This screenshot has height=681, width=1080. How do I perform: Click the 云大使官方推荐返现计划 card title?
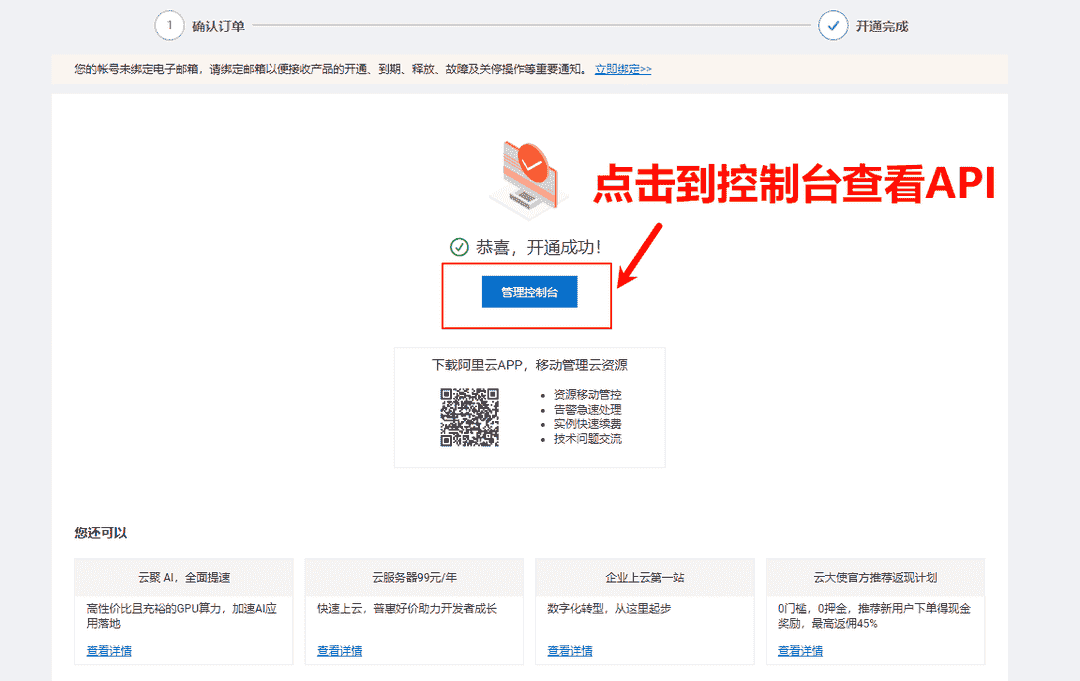click(x=875, y=577)
